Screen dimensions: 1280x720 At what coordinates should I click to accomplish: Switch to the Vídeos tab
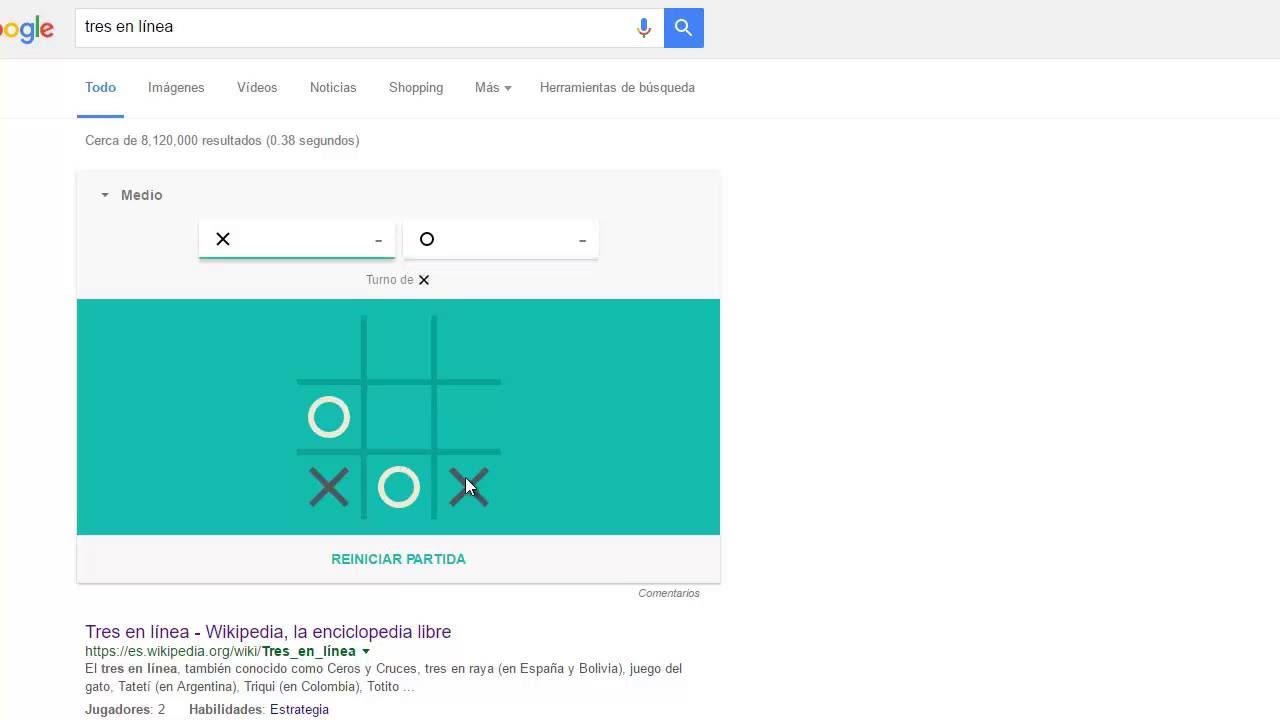(x=257, y=88)
